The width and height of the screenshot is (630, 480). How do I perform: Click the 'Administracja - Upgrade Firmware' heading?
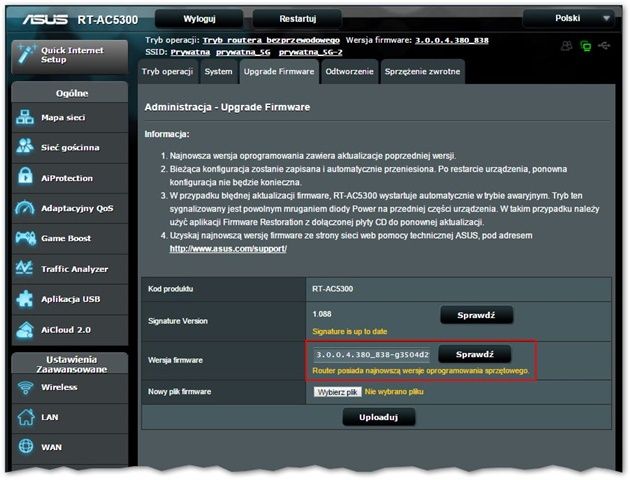(227, 107)
